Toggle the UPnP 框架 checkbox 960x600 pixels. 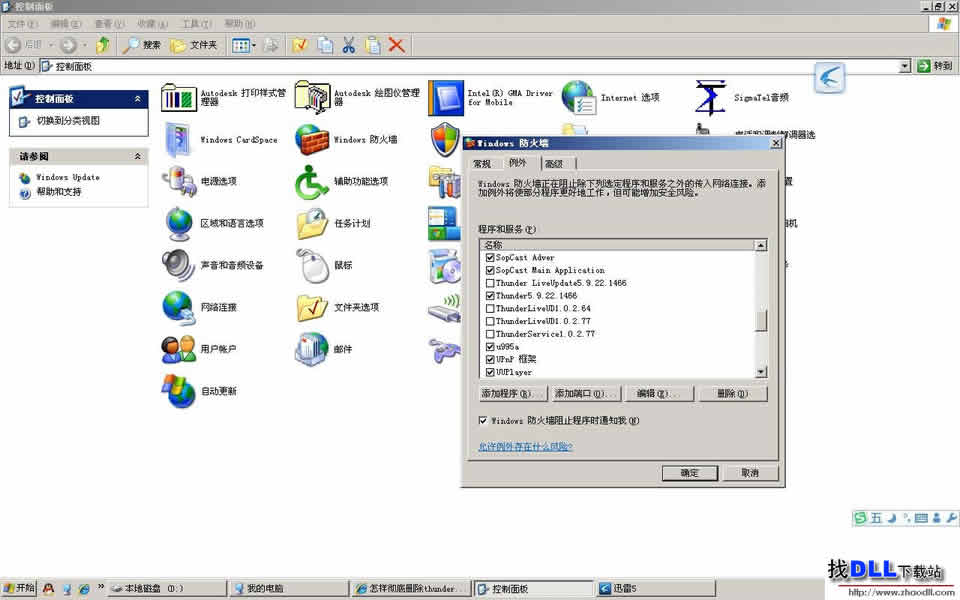click(490, 359)
